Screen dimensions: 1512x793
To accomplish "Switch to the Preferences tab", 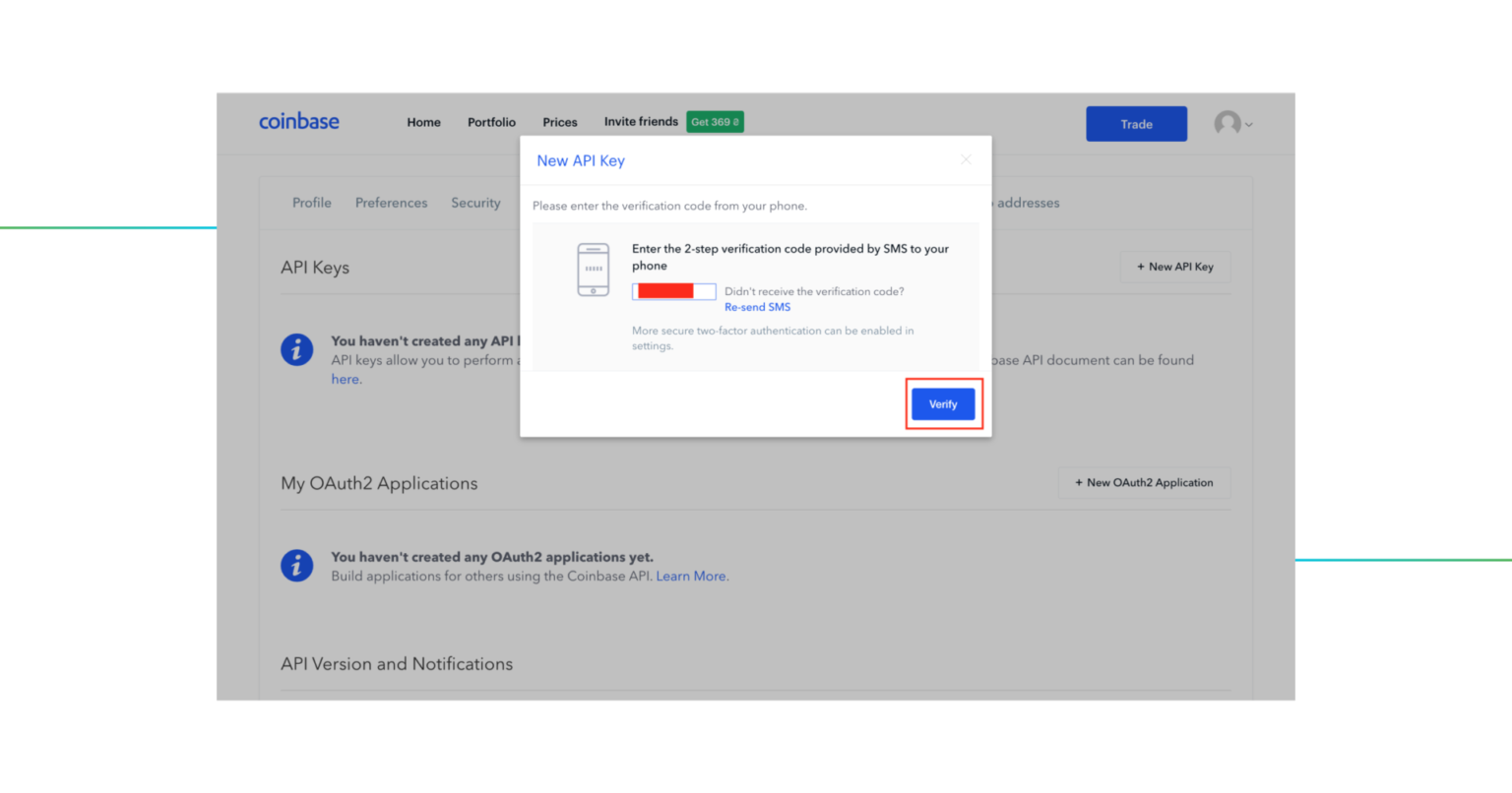I will click(392, 203).
